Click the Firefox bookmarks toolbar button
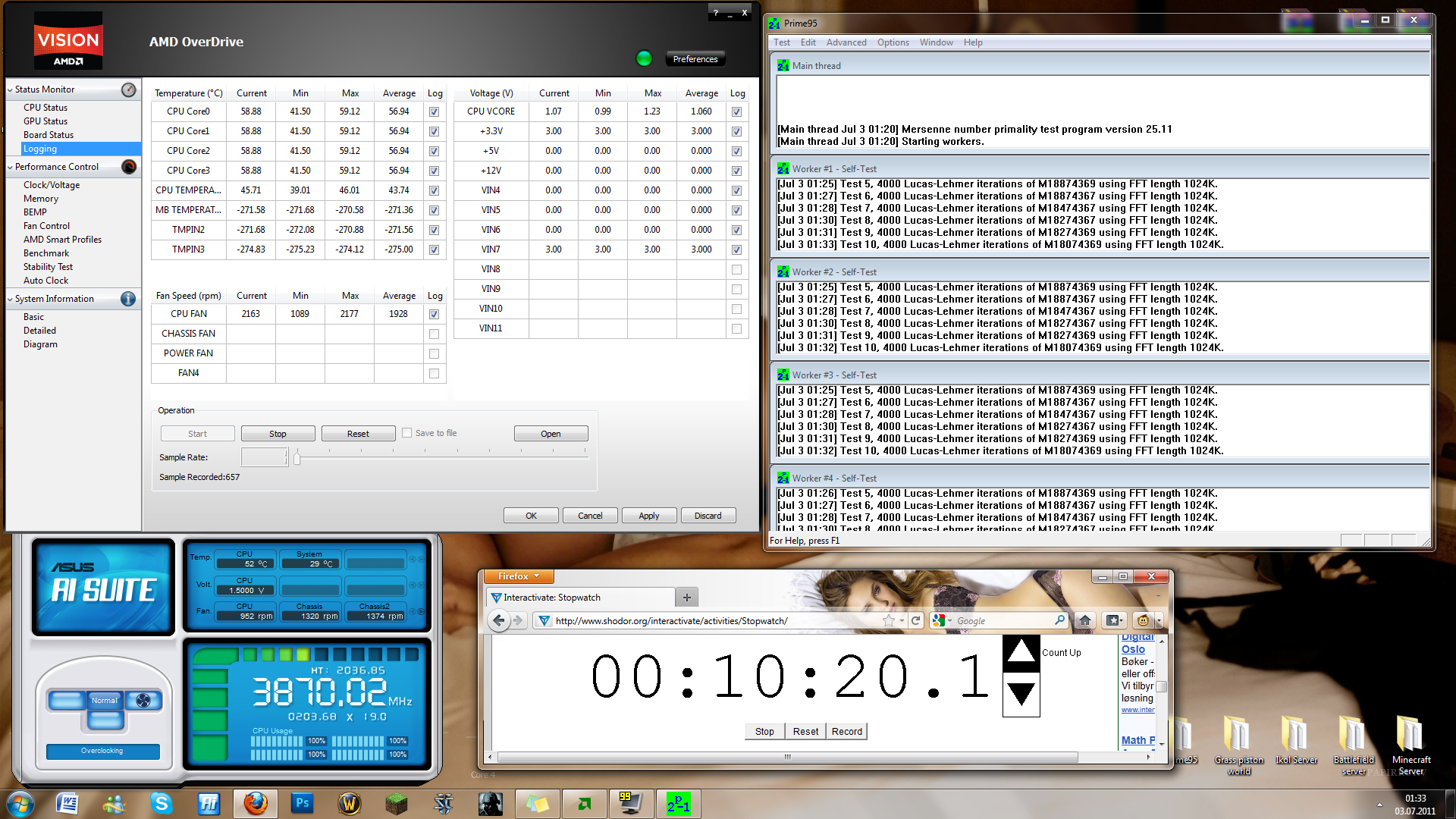The width and height of the screenshot is (1456, 819). [x=1114, y=620]
